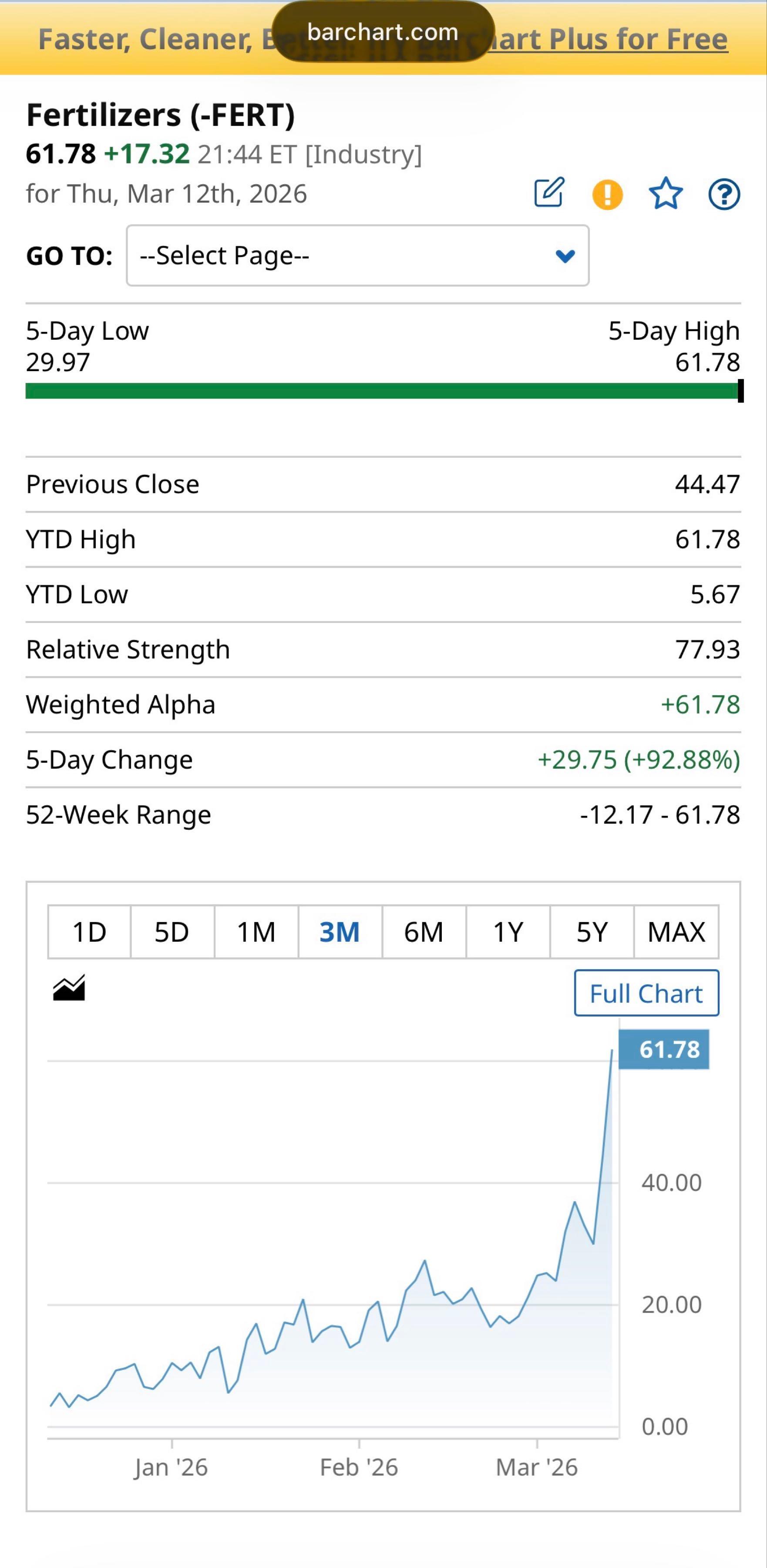767x1568 pixels.
Task: Click the blue dropdown chevron arrow
Action: (565, 256)
